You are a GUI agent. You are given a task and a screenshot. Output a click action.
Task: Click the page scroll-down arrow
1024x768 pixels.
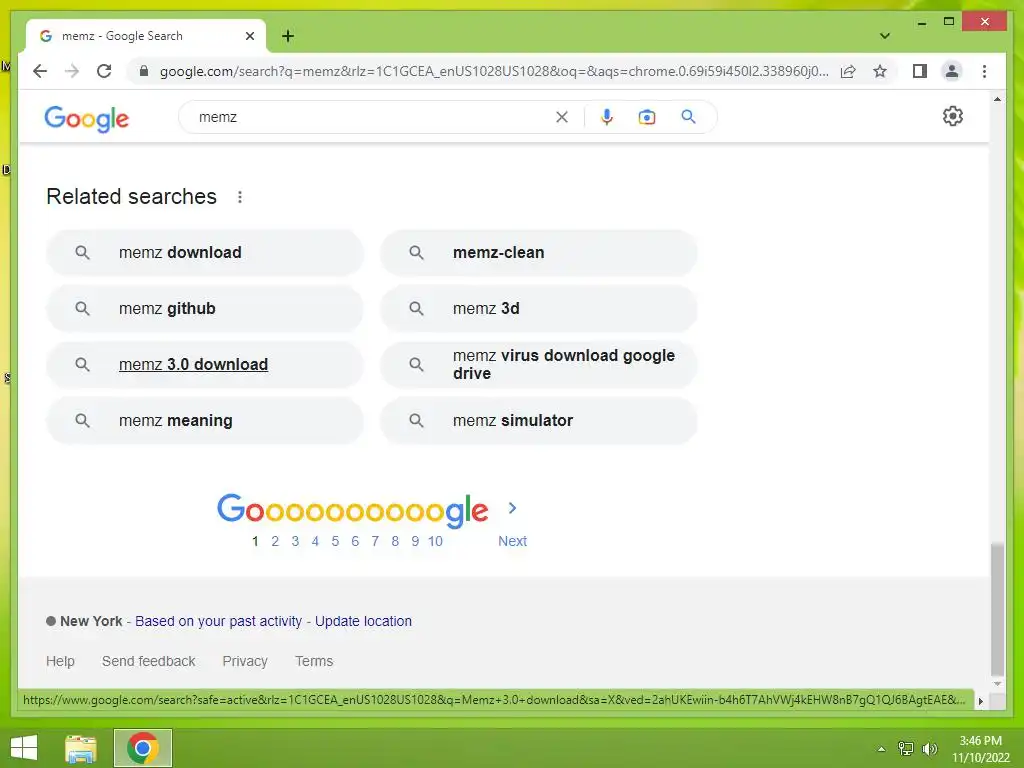997,684
